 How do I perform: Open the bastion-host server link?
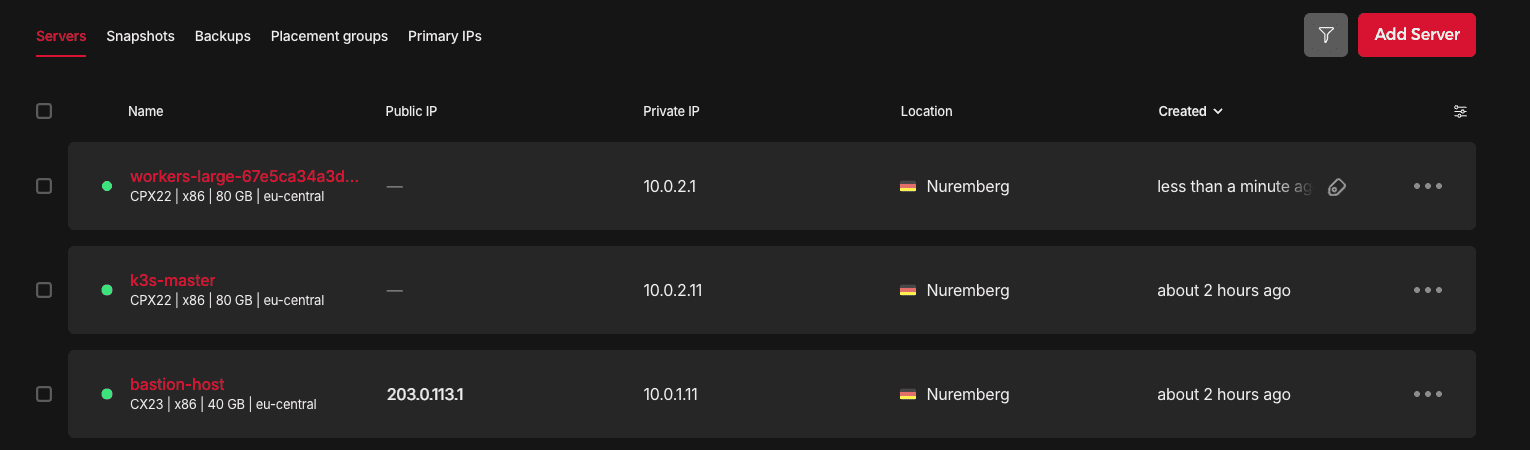pyautogui.click(x=177, y=384)
